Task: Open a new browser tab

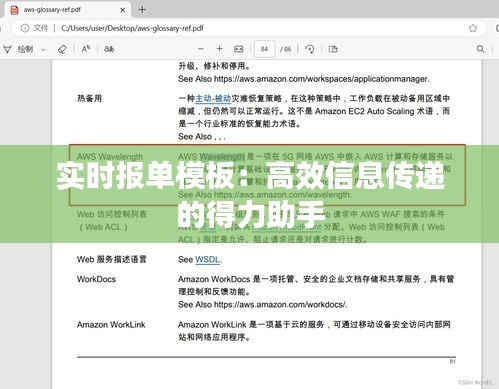Action: [x=142, y=10]
